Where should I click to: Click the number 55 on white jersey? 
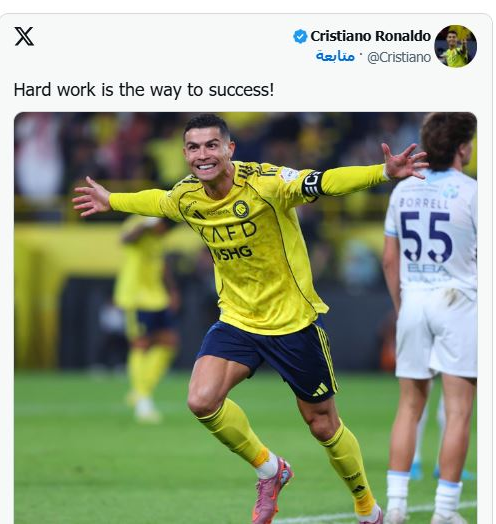point(426,237)
